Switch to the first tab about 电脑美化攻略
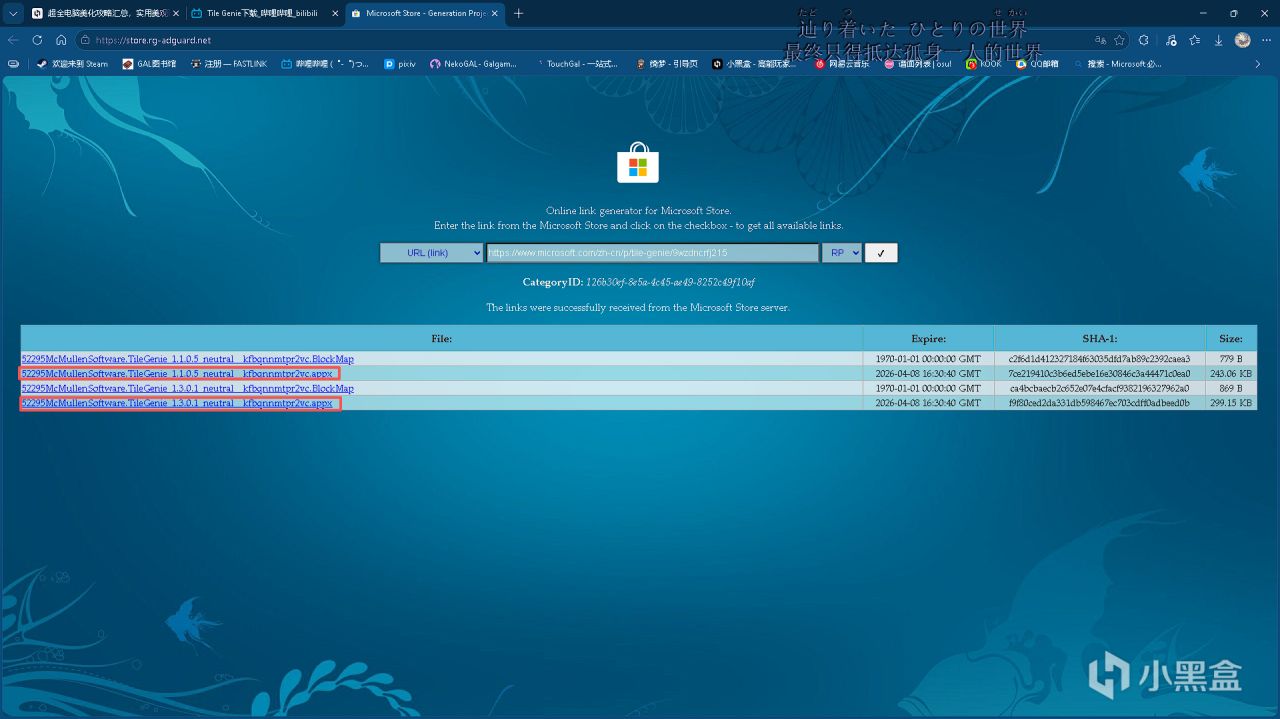The height and width of the screenshot is (719, 1280). click(x=105, y=14)
